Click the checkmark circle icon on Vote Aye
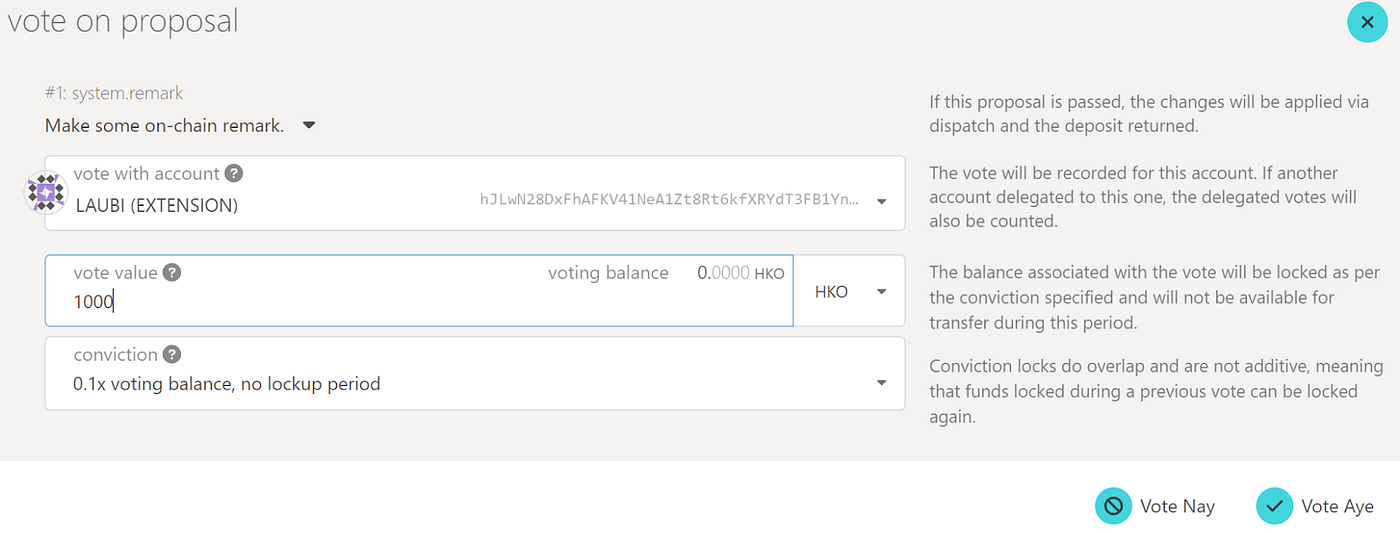 click(1274, 506)
